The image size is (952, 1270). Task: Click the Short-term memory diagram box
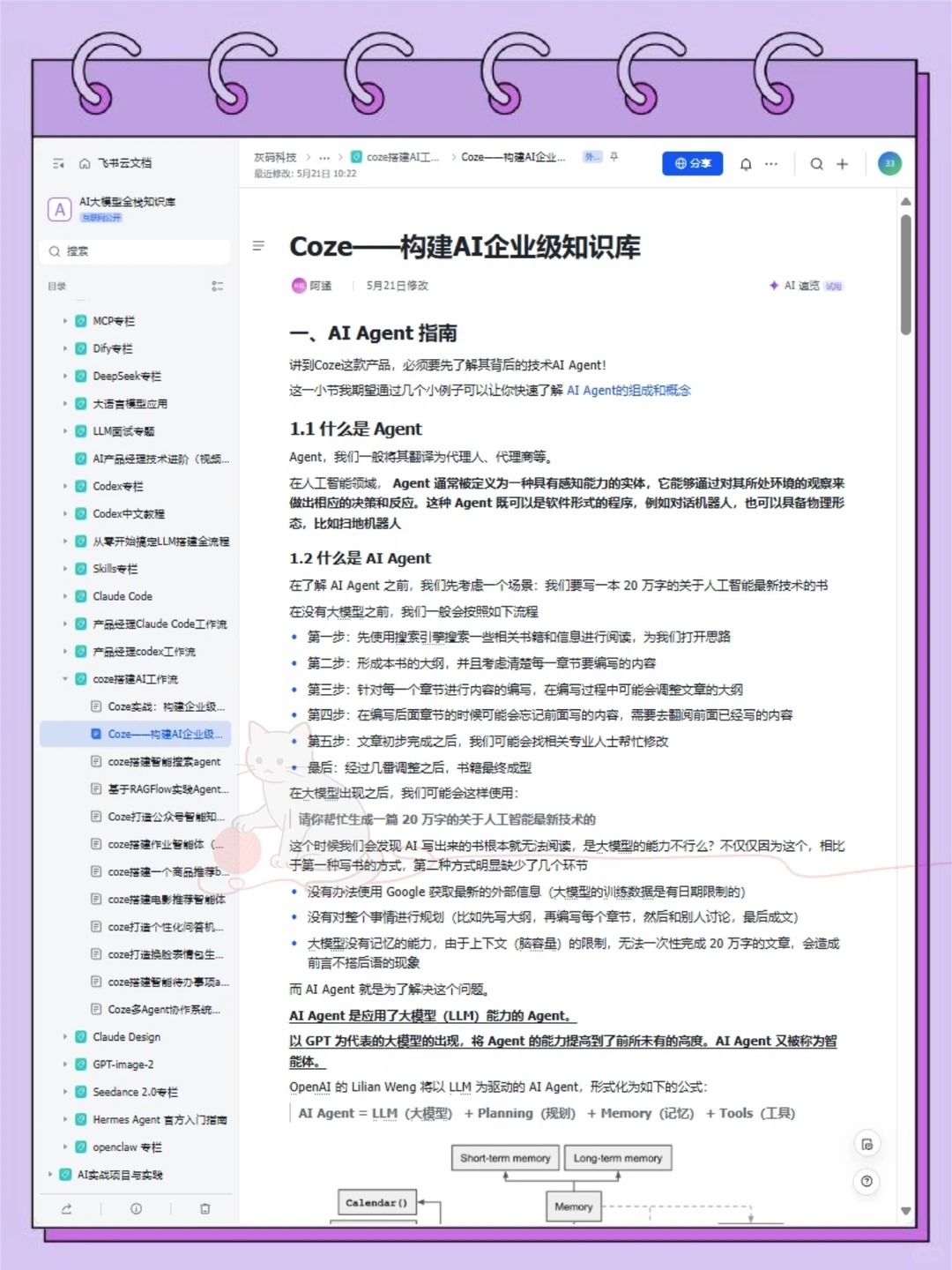tap(505, 1158)
